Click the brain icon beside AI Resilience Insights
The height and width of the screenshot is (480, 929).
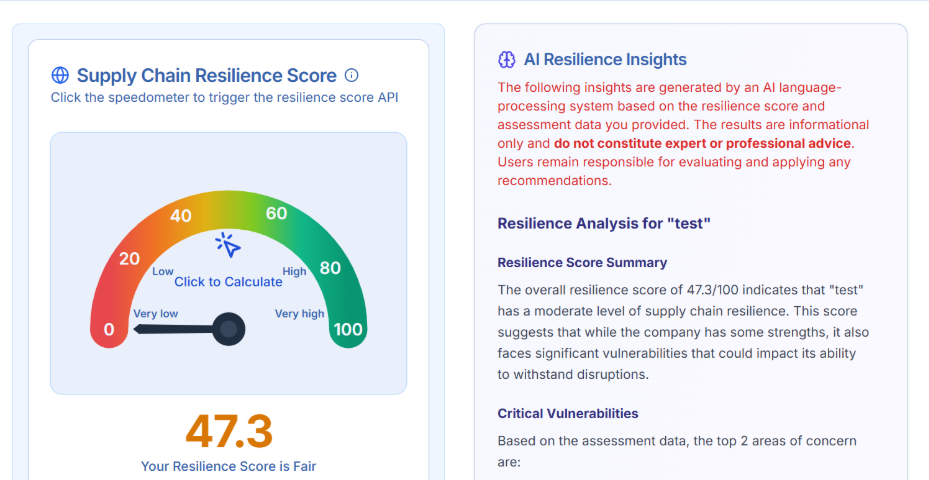pos(506,60)
